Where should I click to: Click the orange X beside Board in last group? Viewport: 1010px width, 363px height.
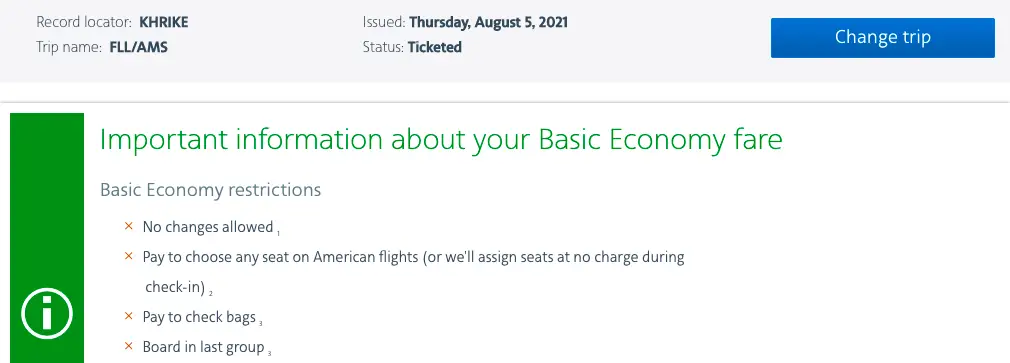[129, 346]
